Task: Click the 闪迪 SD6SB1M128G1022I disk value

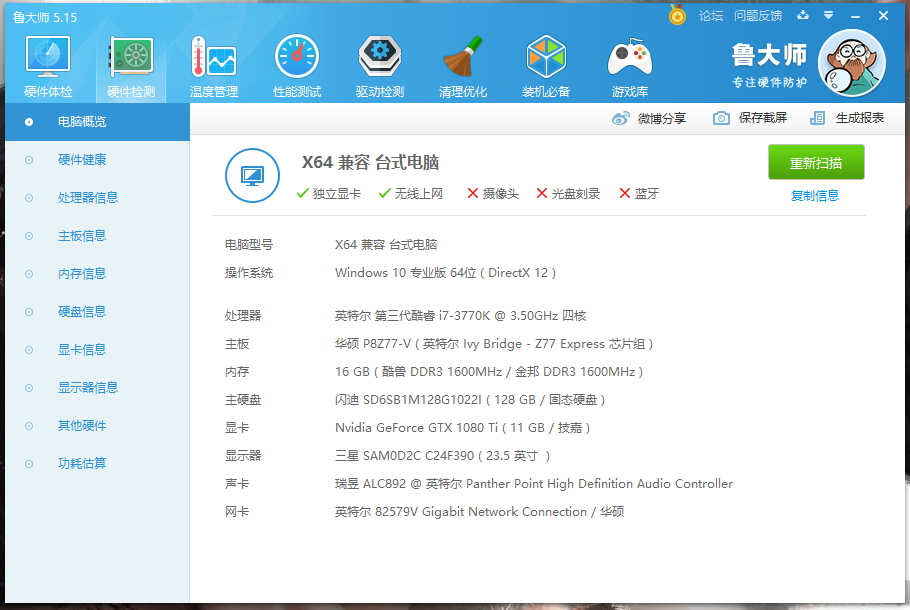Action: (x=470, y=400)
